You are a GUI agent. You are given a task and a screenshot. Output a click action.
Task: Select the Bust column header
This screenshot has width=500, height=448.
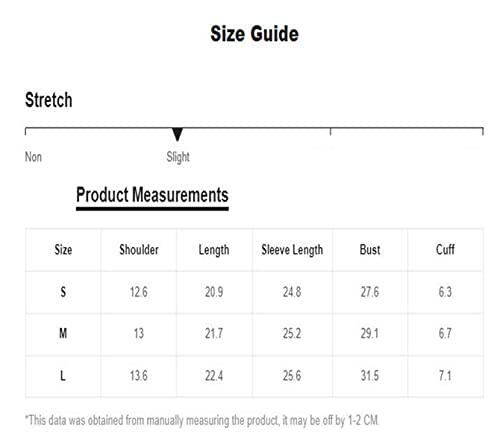coord(370,250)
